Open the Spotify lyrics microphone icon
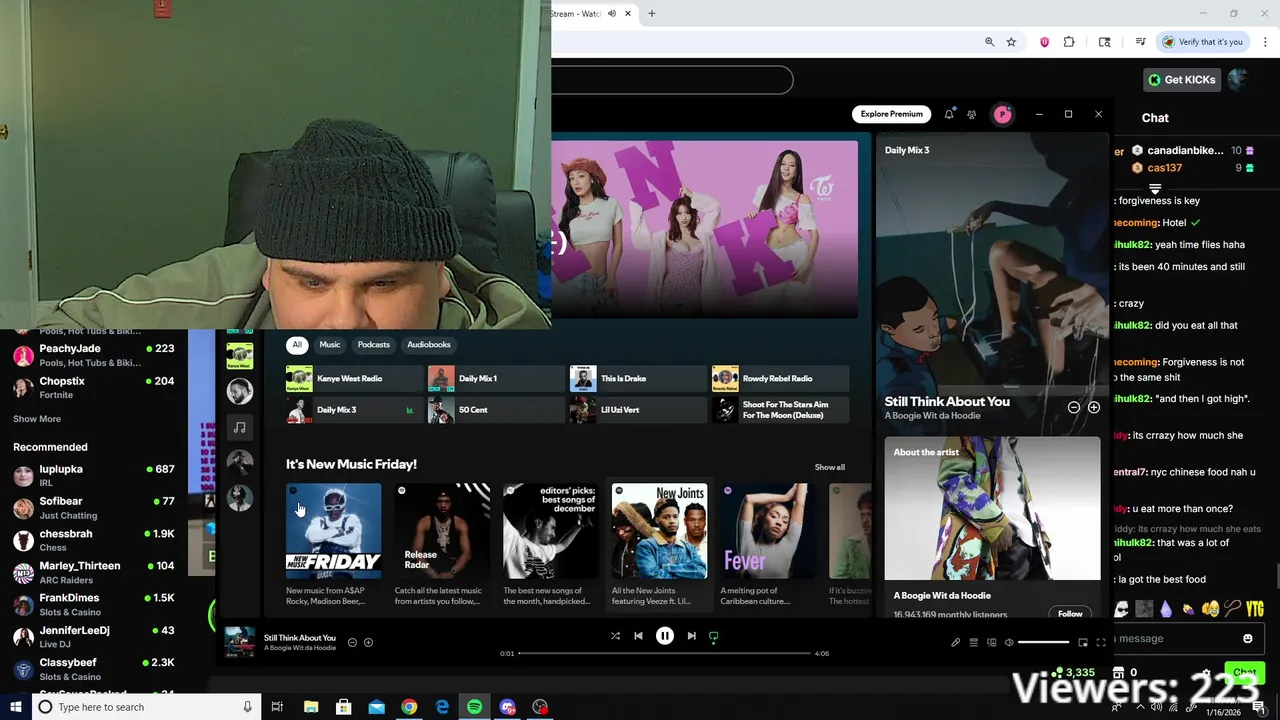Viewport: 1280px width, 720px height. click(955, 642)
